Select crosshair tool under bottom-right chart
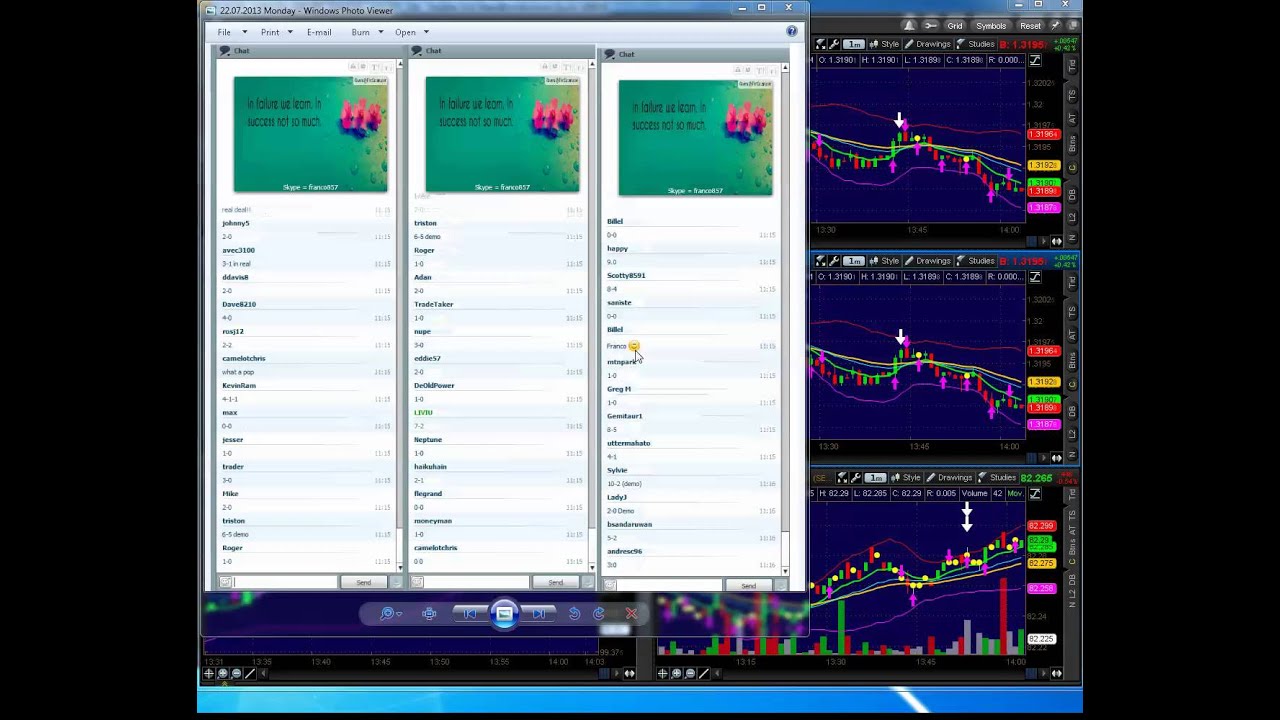Screen dimensions: 1280x720 click(x=662, y=674)
